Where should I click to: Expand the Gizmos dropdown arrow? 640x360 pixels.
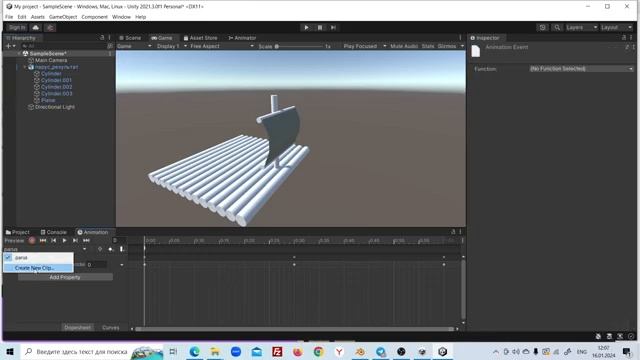(x=462, y=46)
